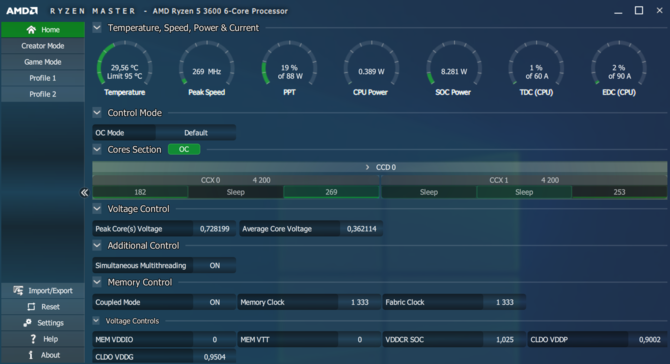Click Fabric Clock value 1 333
The image size is (670, 364).
tap(505, 302)
